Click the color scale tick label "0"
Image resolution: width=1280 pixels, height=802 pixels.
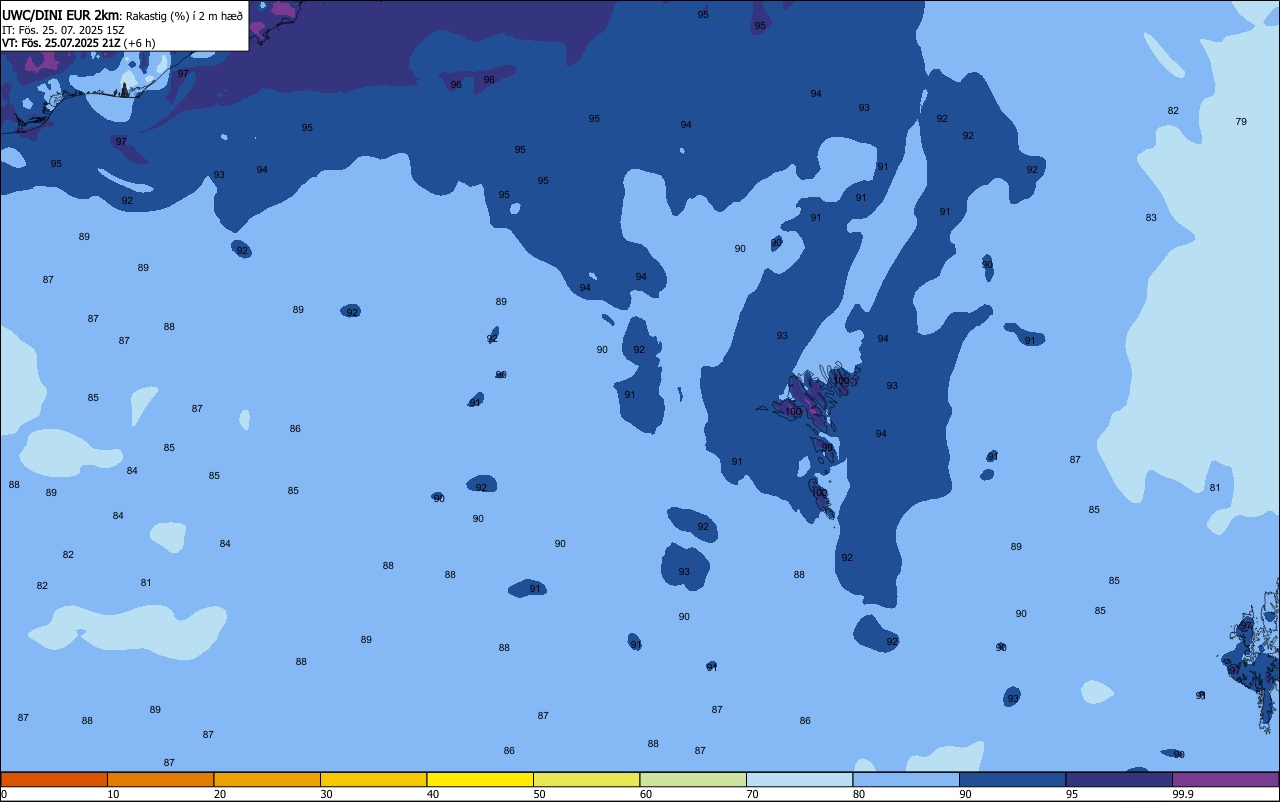[3, 794]
